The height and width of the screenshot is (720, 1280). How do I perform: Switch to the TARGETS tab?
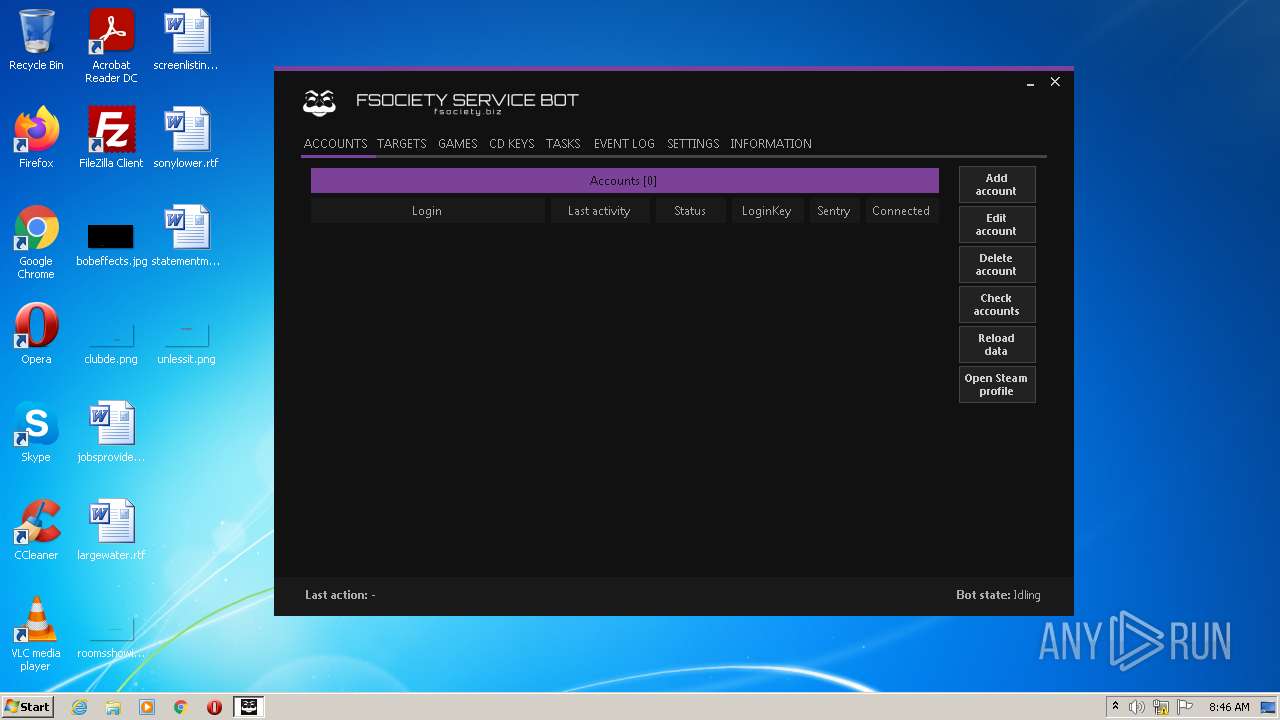click(402, 144)
